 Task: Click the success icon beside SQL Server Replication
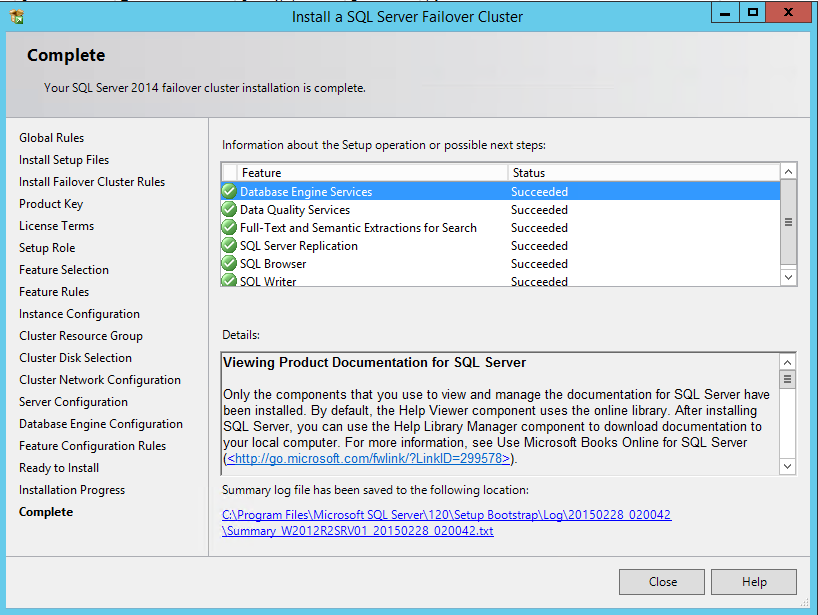pos(230,246)
